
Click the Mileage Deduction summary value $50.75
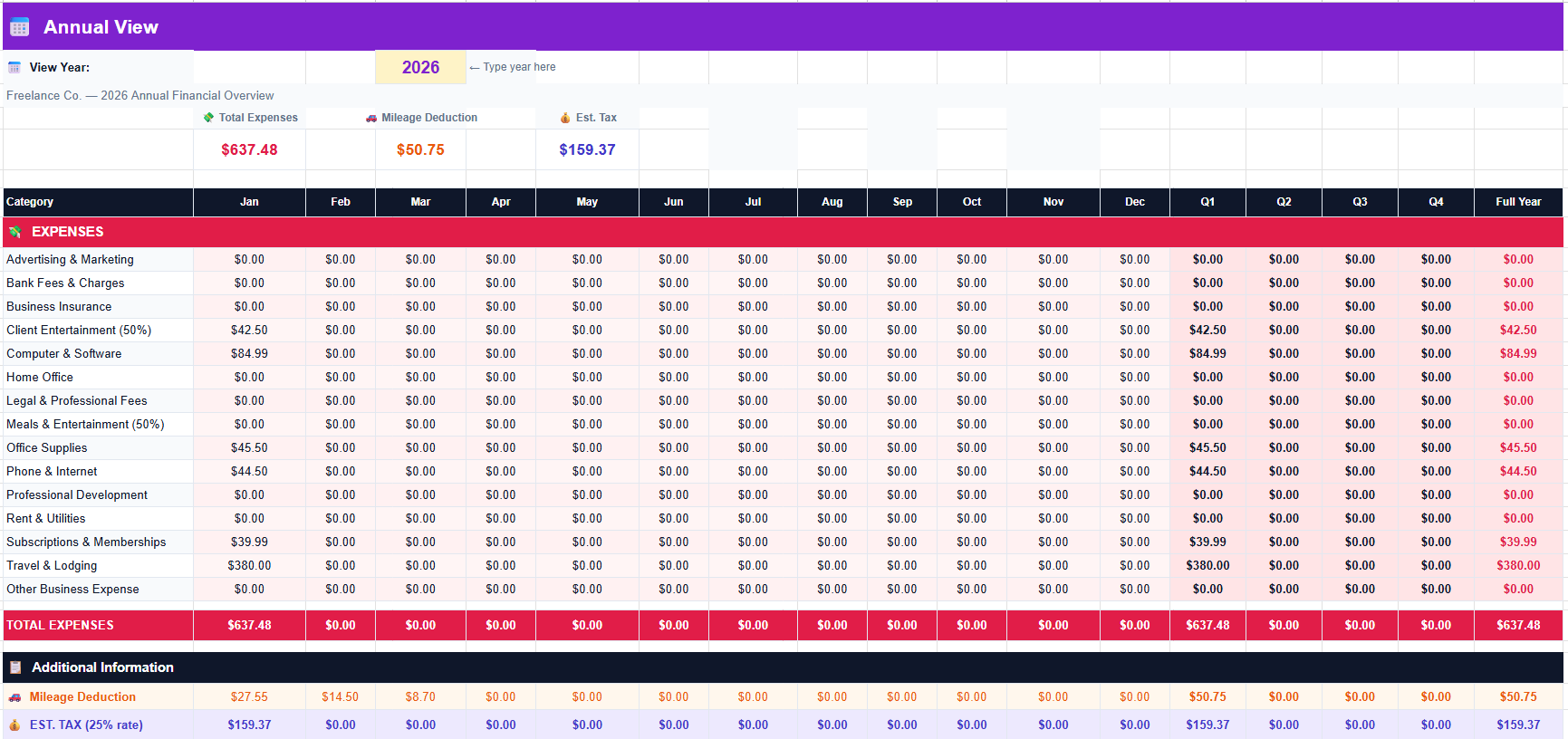[420, 149]
